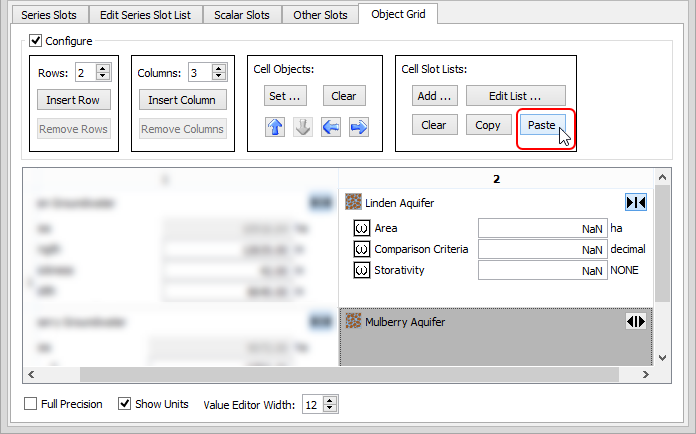Decrease the Columns spinner value
This screenshot has height=434, width=696.
(x=219, y=77)
